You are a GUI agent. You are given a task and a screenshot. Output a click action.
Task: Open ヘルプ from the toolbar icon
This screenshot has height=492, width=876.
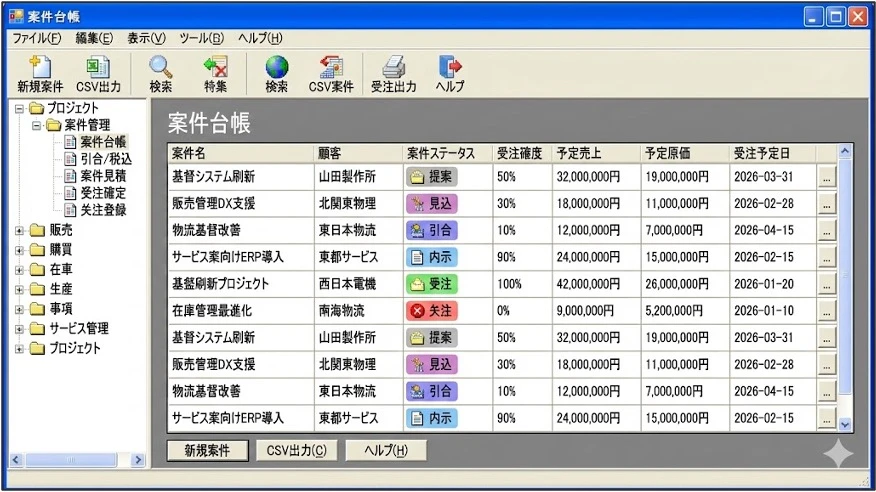click(x=450, y=73)
